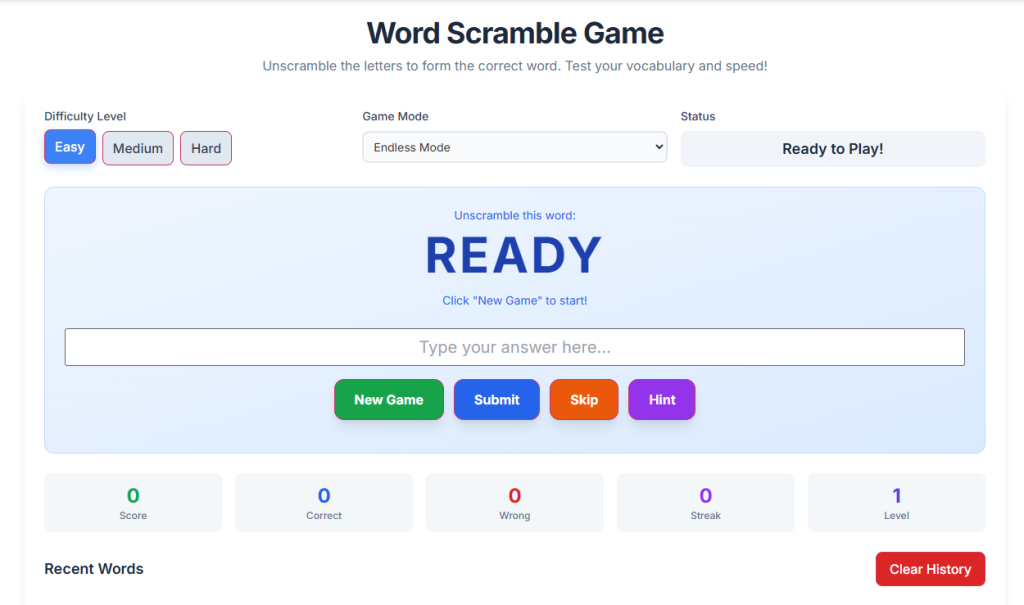This screenshot has height=605, width=1024.
Task: Click the Correct answers counter
Action: (323, 502)
